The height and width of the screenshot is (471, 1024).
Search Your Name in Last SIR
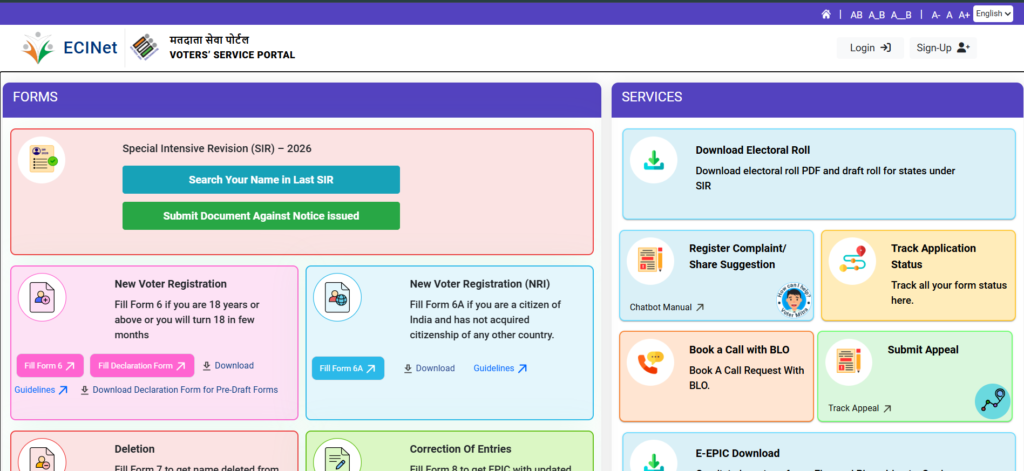(x=261, y=180)
